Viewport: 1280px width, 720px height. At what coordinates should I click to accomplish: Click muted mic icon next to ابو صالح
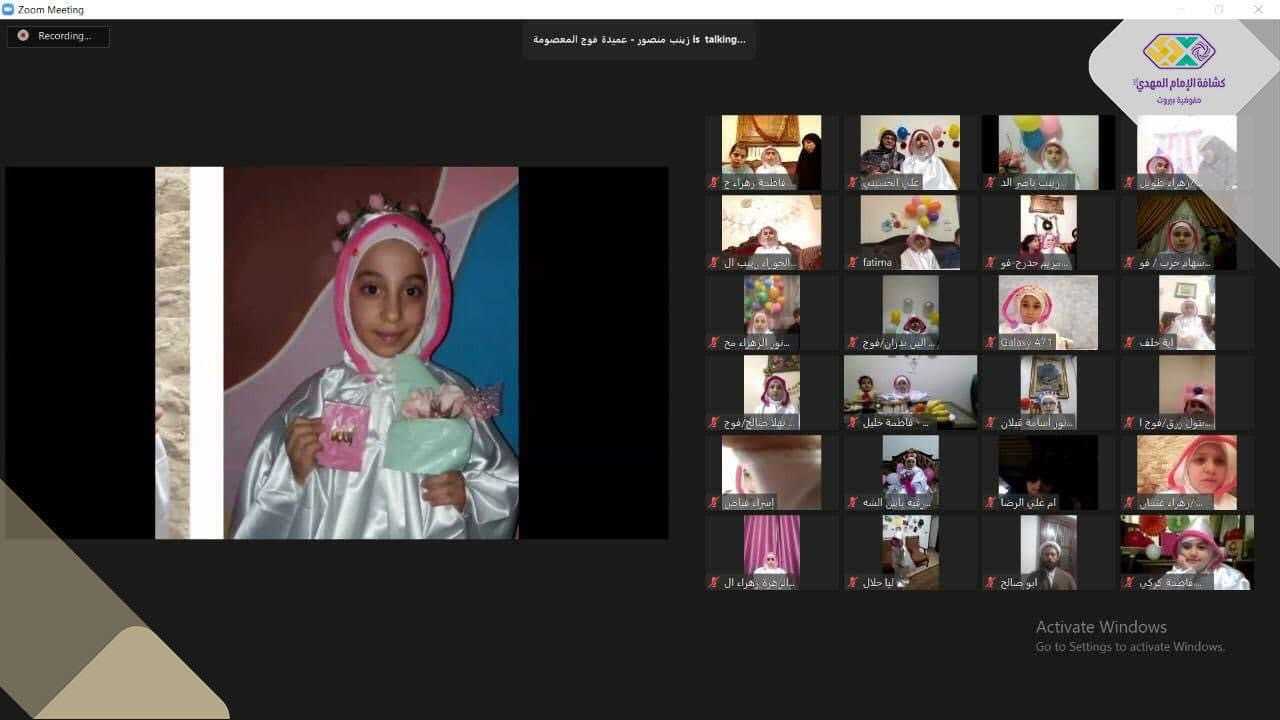coord(990,582)
